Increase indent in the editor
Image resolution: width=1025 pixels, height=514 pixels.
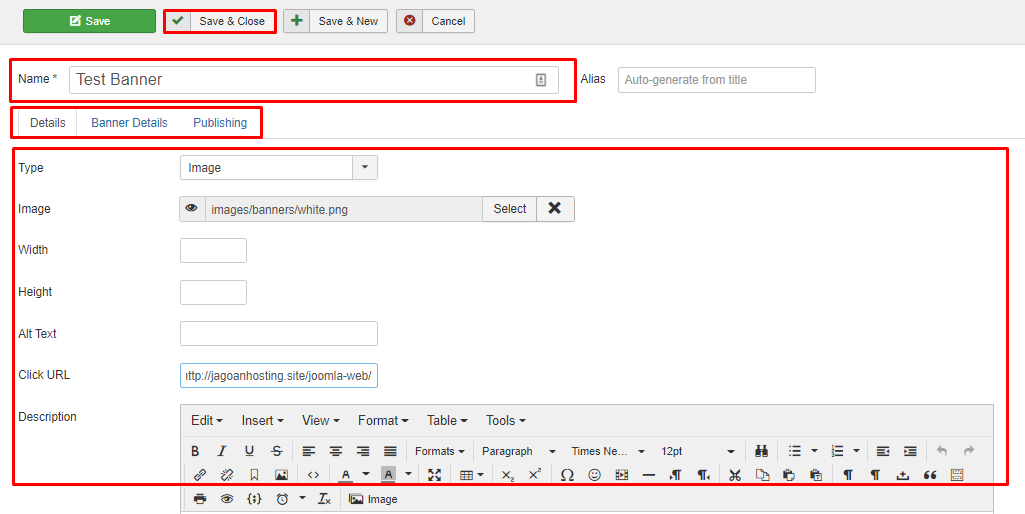click(x=910, y=451)
